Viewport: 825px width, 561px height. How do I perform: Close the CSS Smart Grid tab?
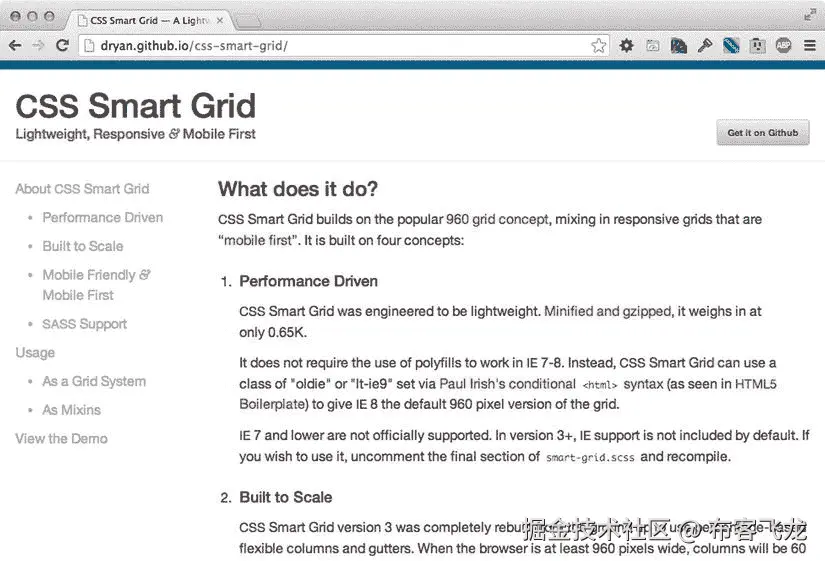click(220, 21)
